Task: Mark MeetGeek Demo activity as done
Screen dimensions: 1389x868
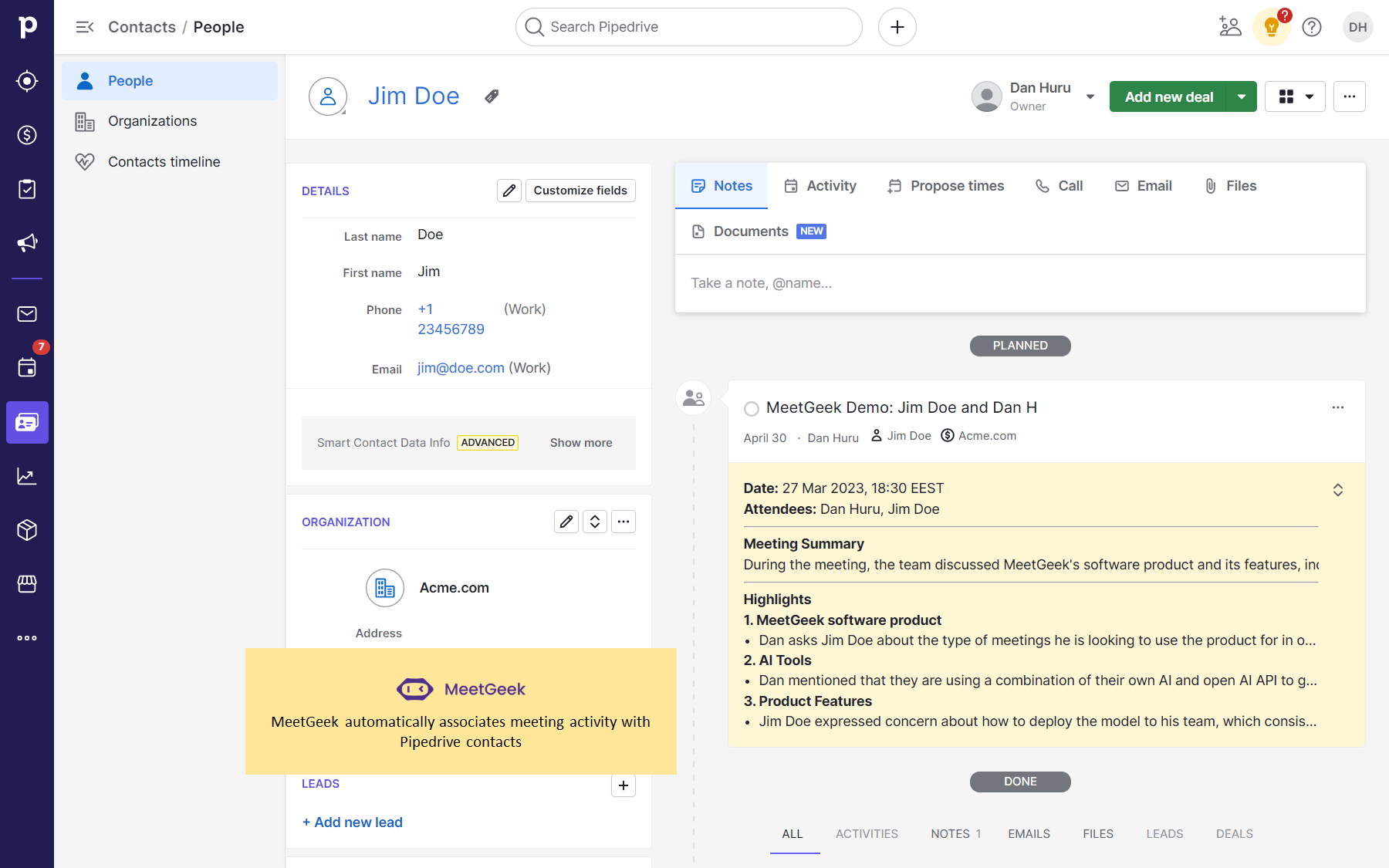Action: (751, 408)
